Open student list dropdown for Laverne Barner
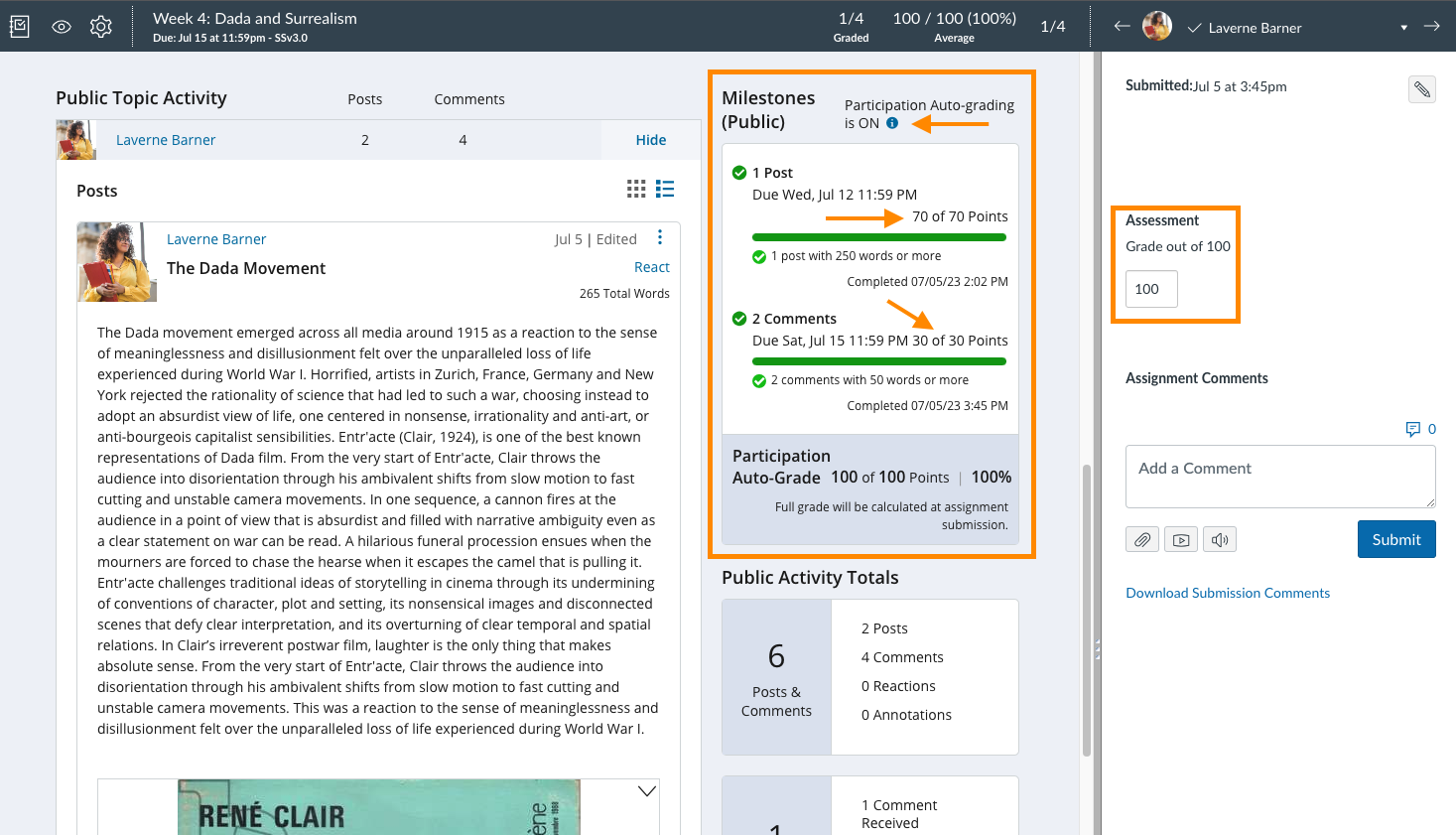This screenshot has width=1456, height=835. [1403, 28]
